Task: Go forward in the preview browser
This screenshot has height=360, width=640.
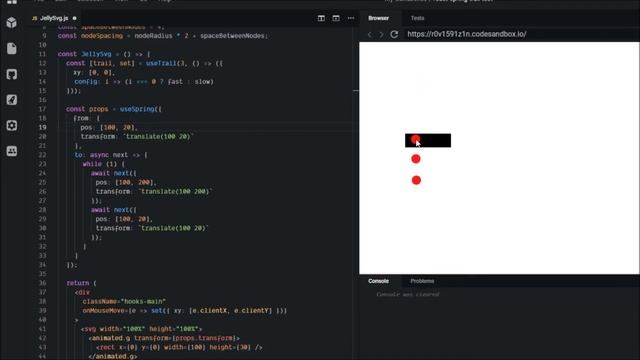Action: (382, 34)
